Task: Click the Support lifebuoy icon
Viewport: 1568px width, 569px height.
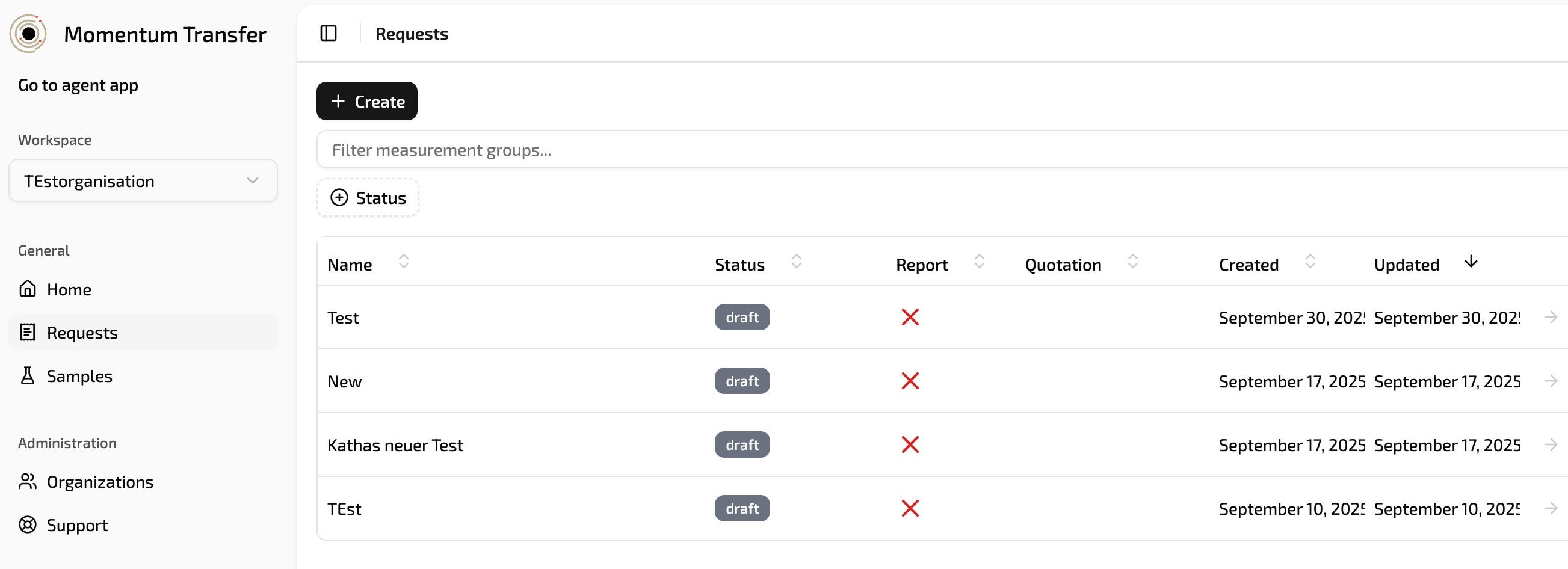Action: click(28, 525)
